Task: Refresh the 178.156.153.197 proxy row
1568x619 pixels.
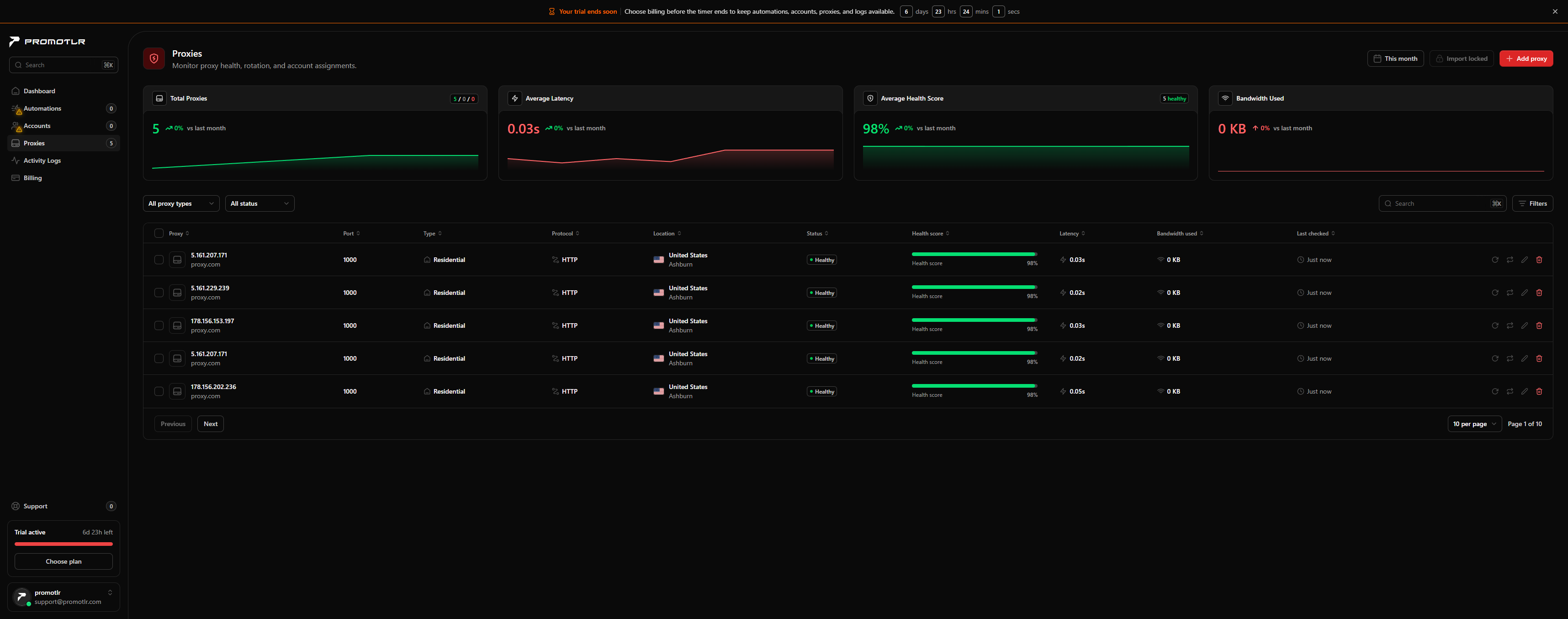Action: click(1494, 326)
